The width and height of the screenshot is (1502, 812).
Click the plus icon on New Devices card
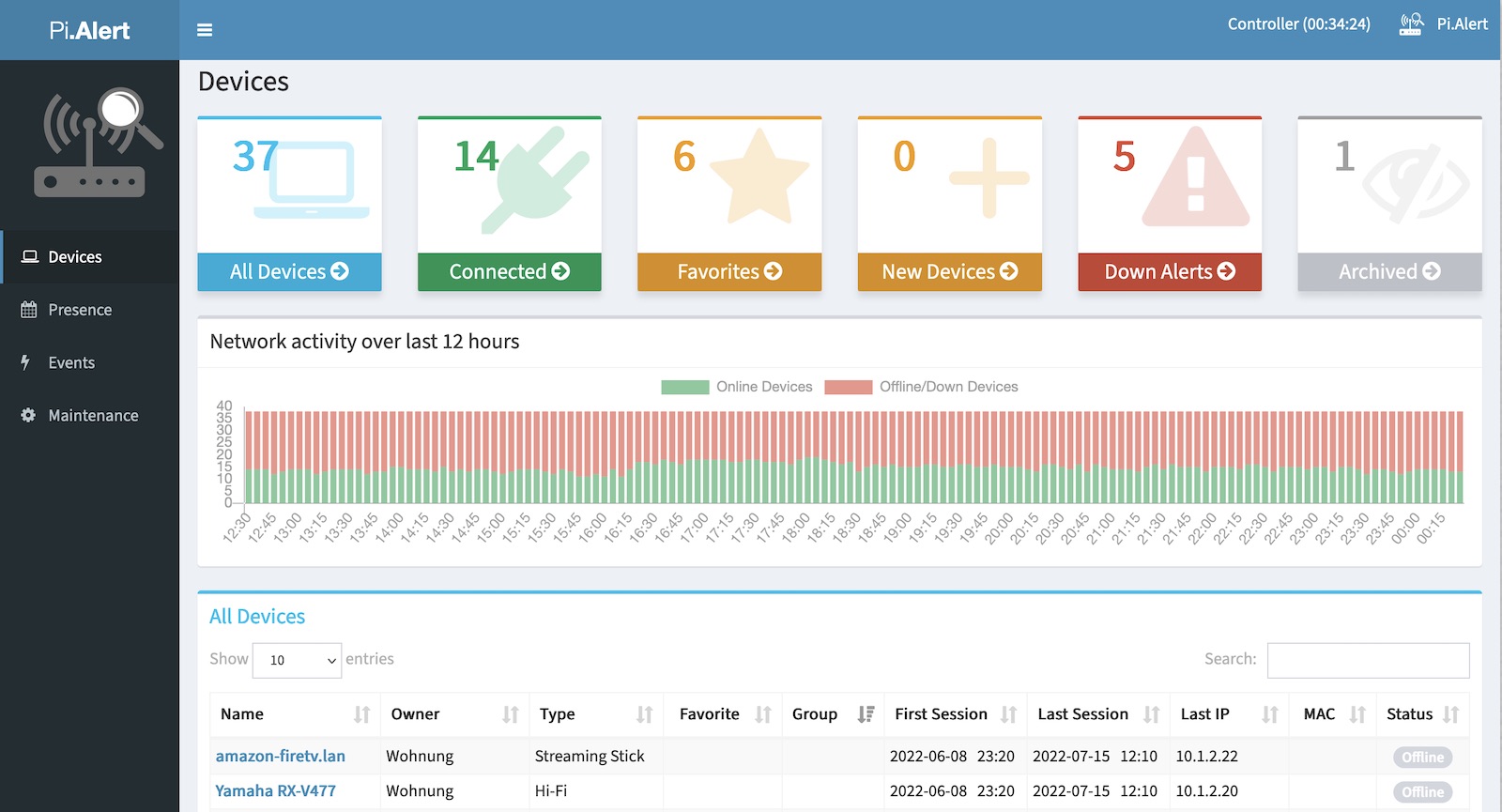click(989, 177)
